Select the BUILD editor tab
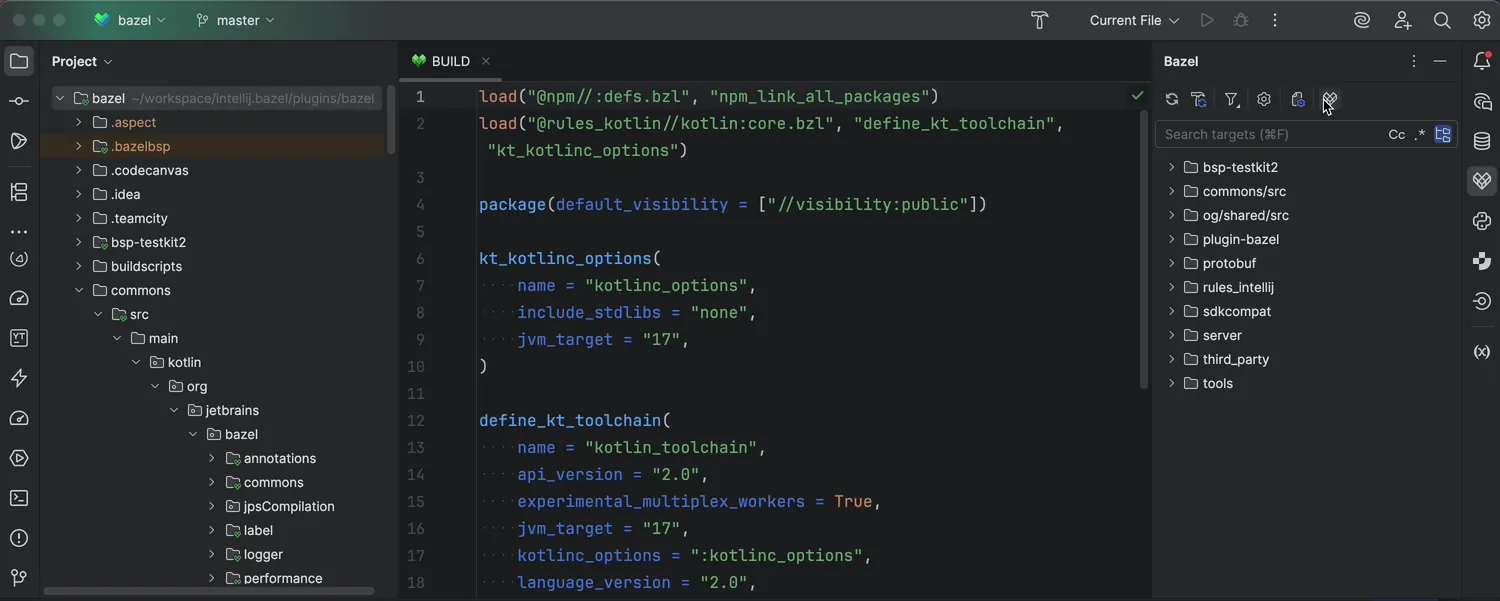1500x601 pixels. (x=450, y=61)
